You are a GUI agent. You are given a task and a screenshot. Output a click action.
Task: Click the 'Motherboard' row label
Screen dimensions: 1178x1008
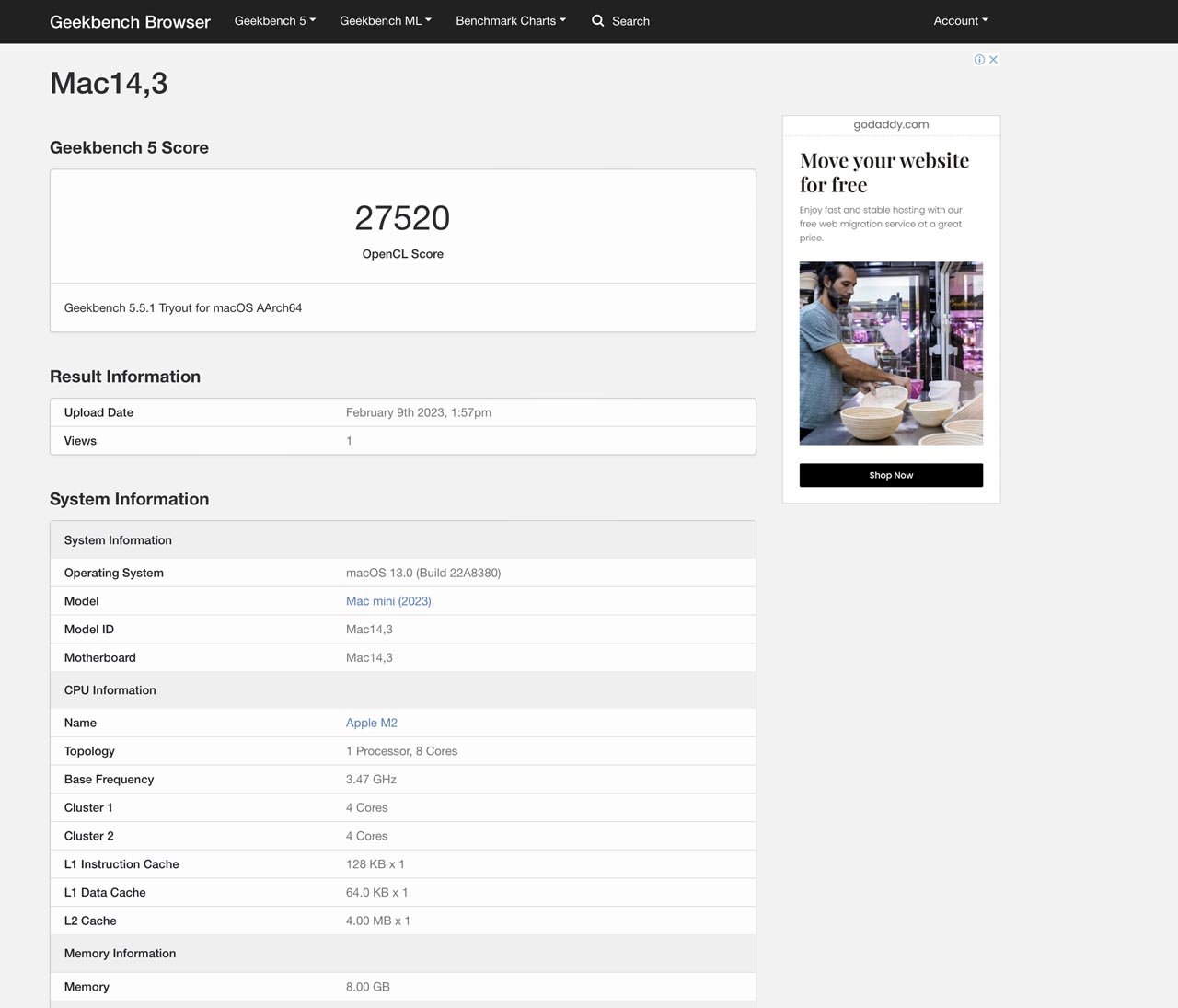(x=100, y=658)
